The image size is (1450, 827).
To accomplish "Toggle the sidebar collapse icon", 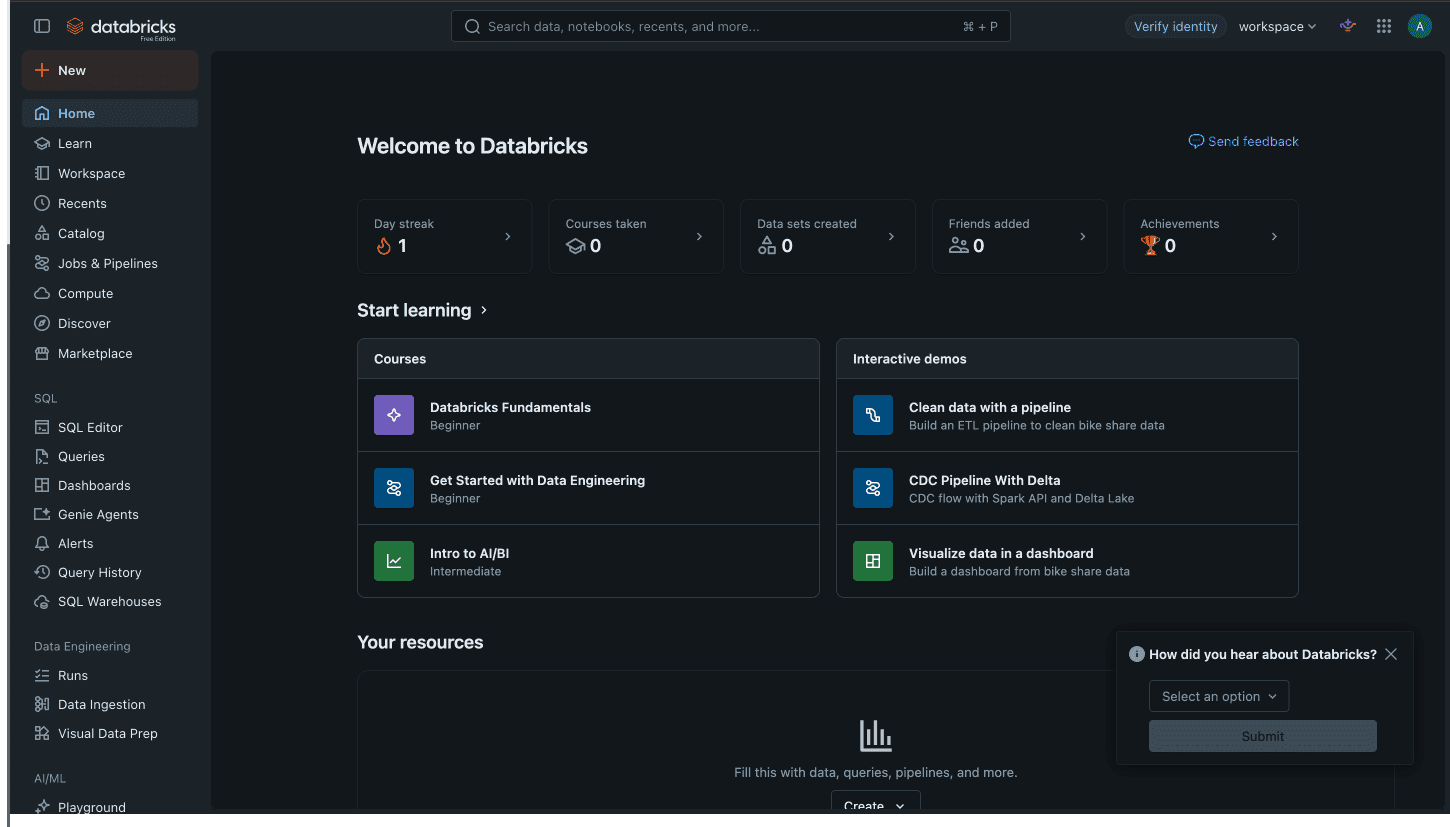I will coord(42,27).
